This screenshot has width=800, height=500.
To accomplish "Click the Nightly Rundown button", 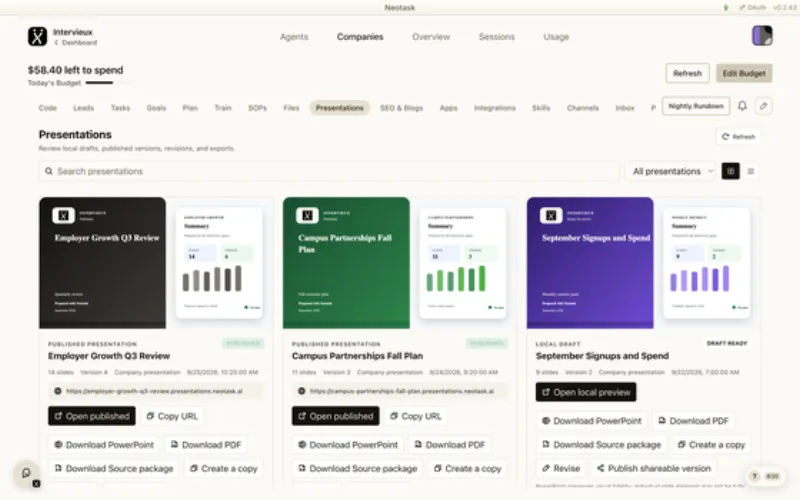I will click(x=695, y=106).
